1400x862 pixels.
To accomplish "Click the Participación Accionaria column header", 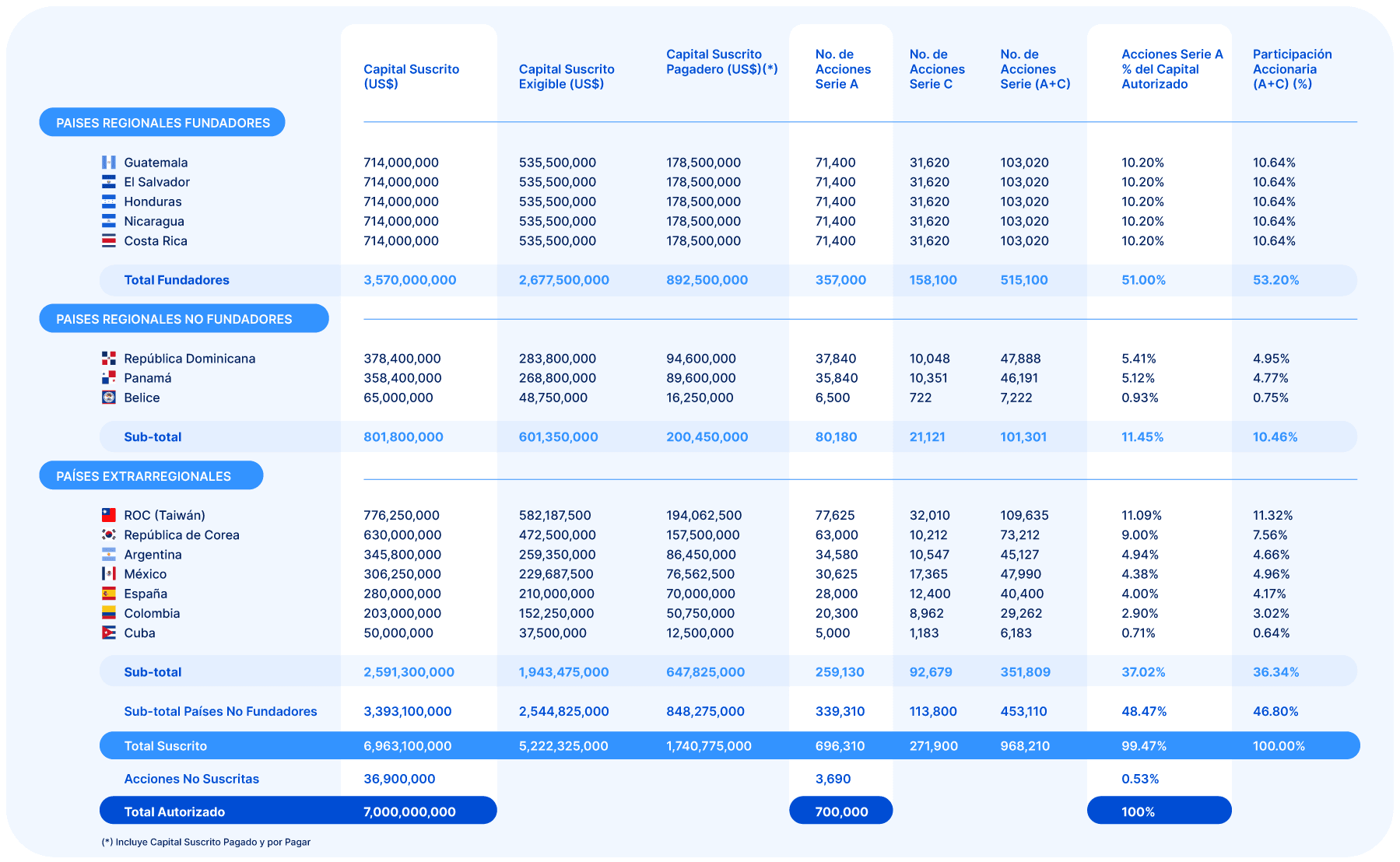I will (1292, 69).
